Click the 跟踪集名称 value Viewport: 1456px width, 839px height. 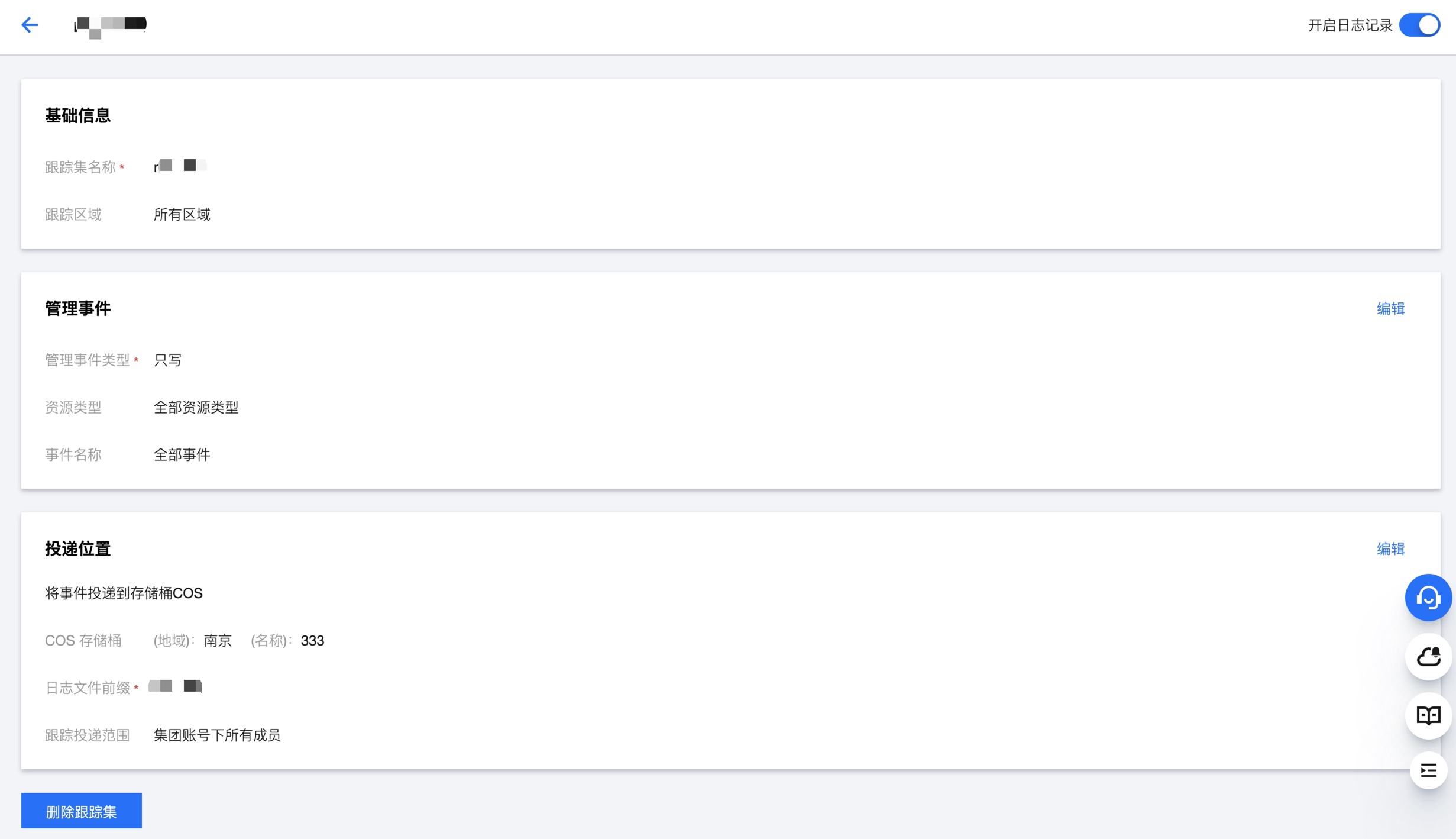tap(180, 166)
